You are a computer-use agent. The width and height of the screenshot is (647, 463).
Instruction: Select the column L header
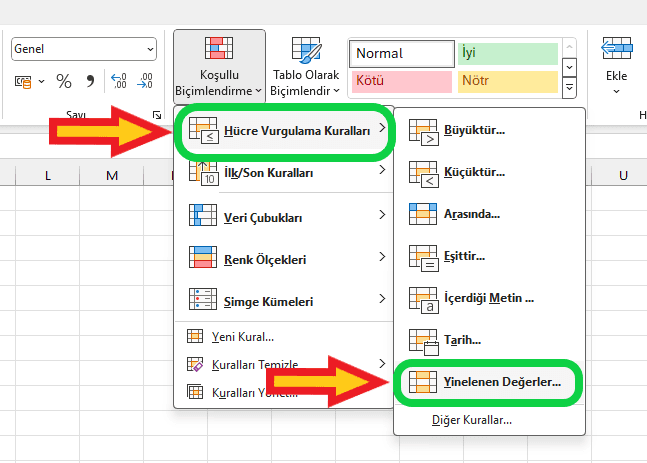(x=48, y=176)
